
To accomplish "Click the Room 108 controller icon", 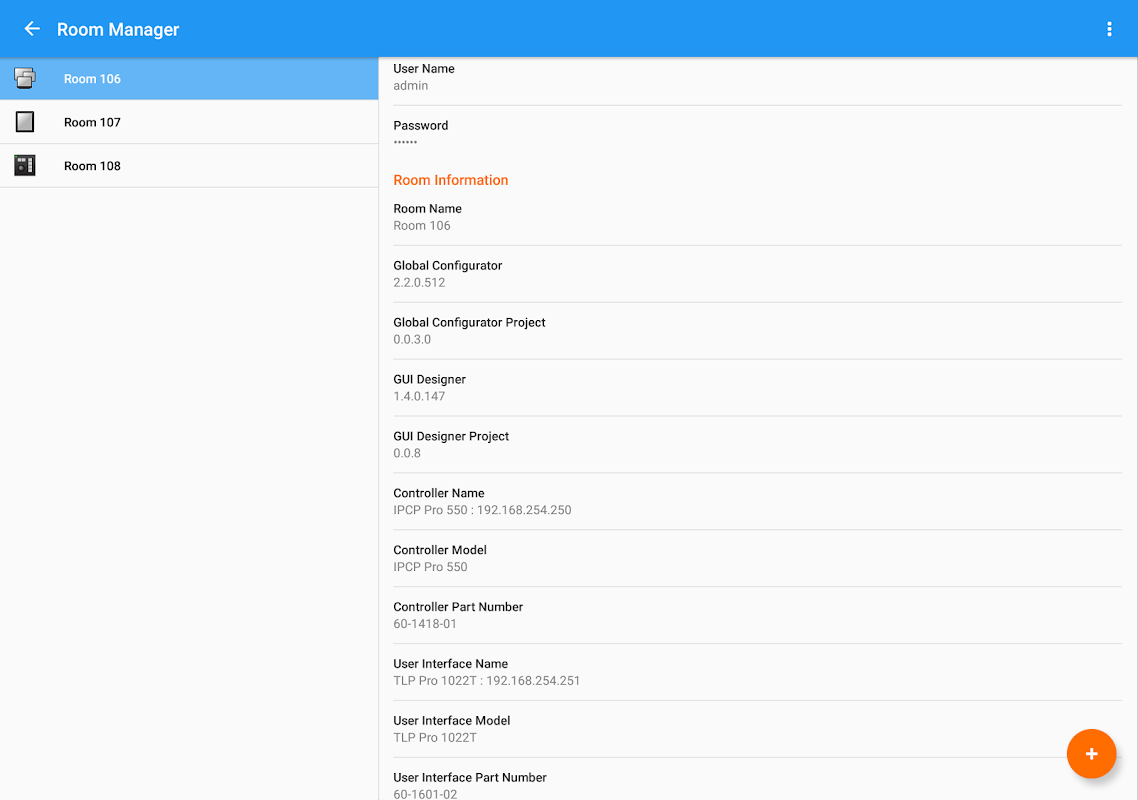I will click(x=25, y=166).
